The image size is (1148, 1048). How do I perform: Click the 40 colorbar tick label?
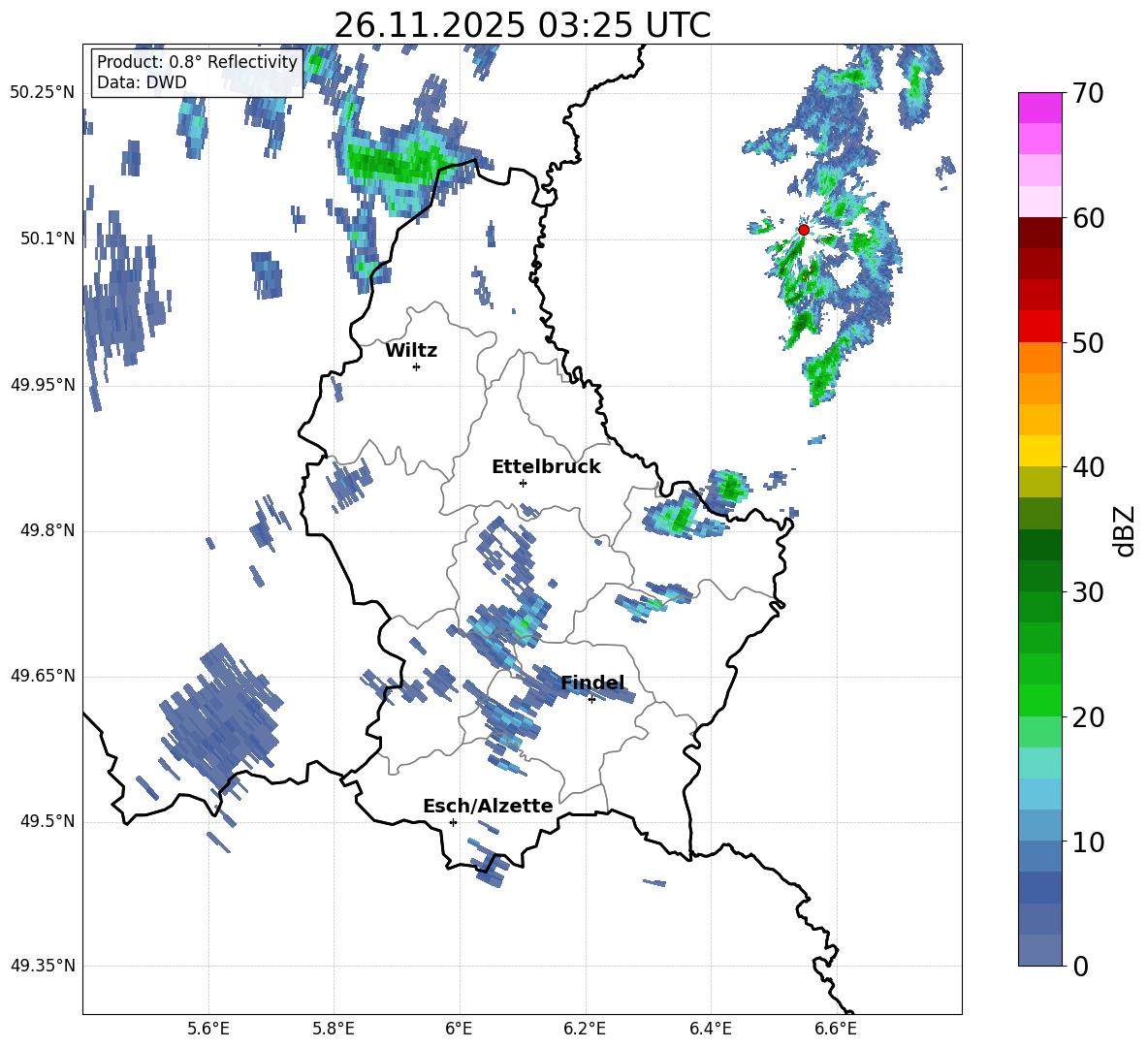click(1088, 467)
